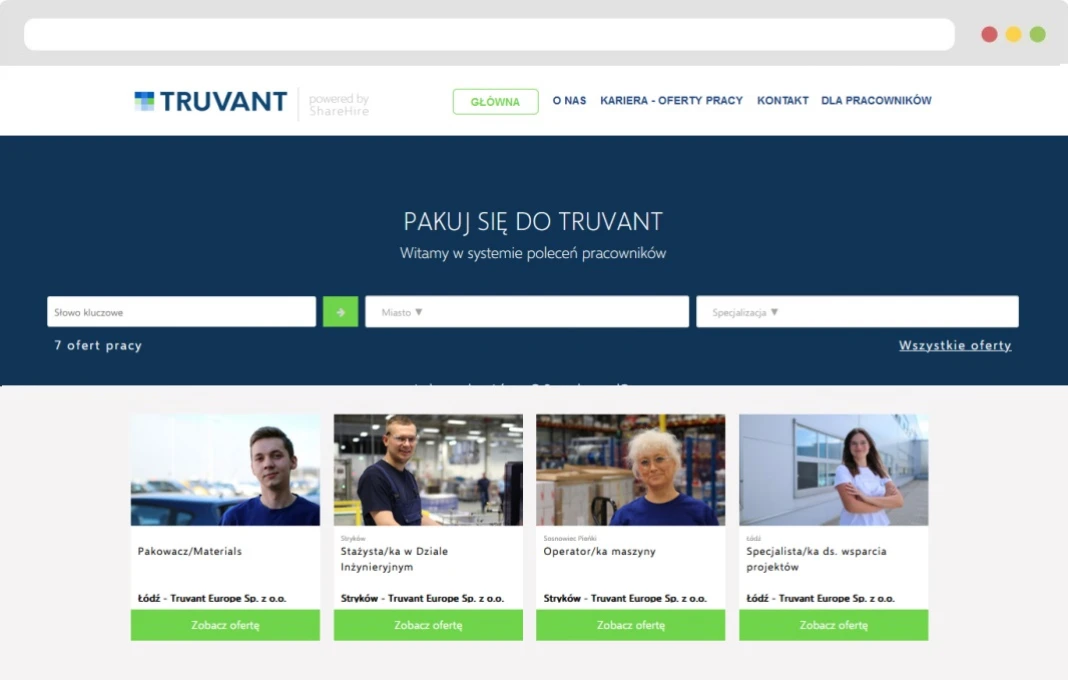Screen dimensions: 1068x680
Task: Open the Specjalista/ka ds. wsparcia projektów photo
Action: [833, 469]
